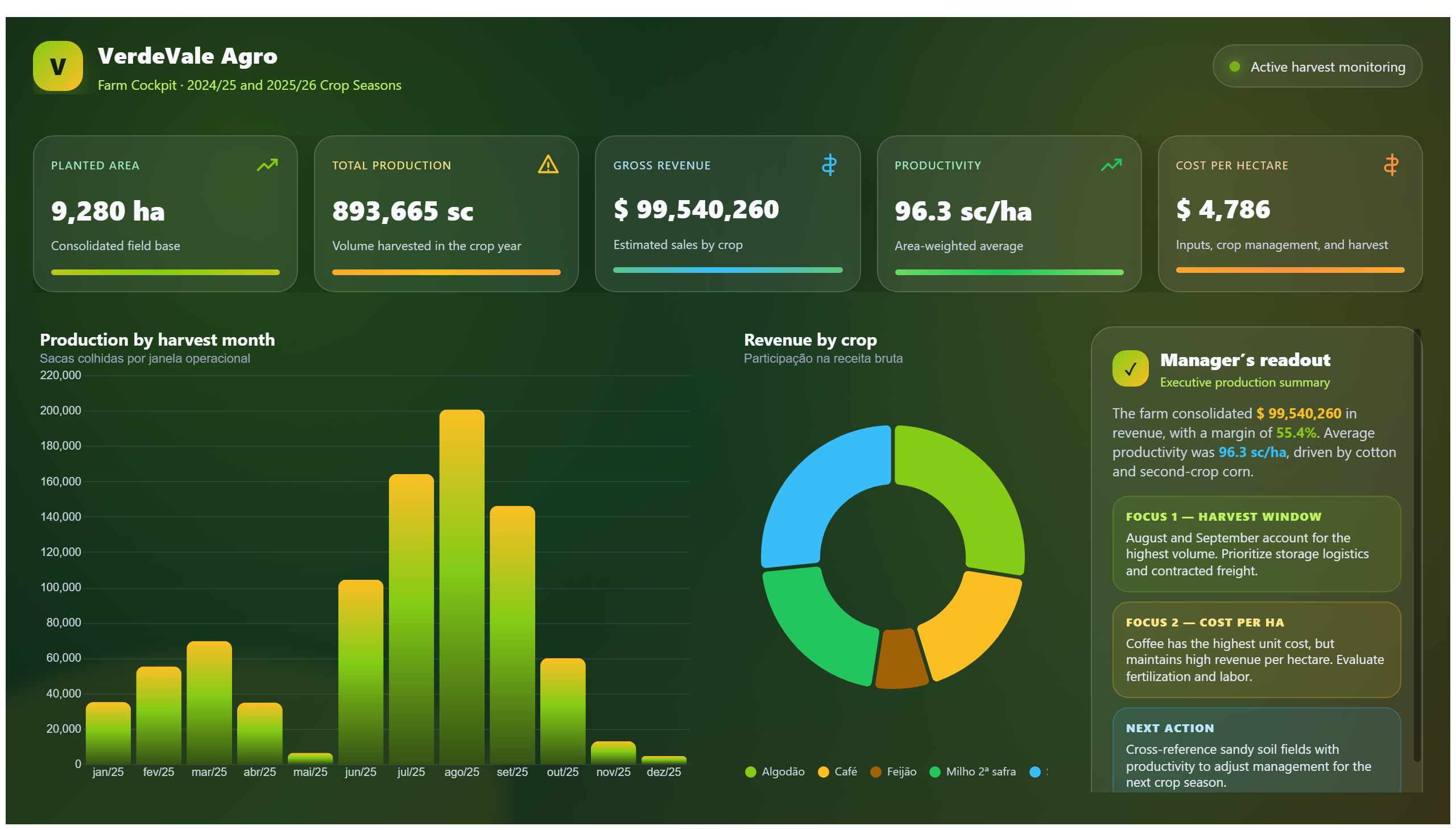Toggle the cut-off blue legend entry
Screen dimensions: 1456x830
point(1038,771)
